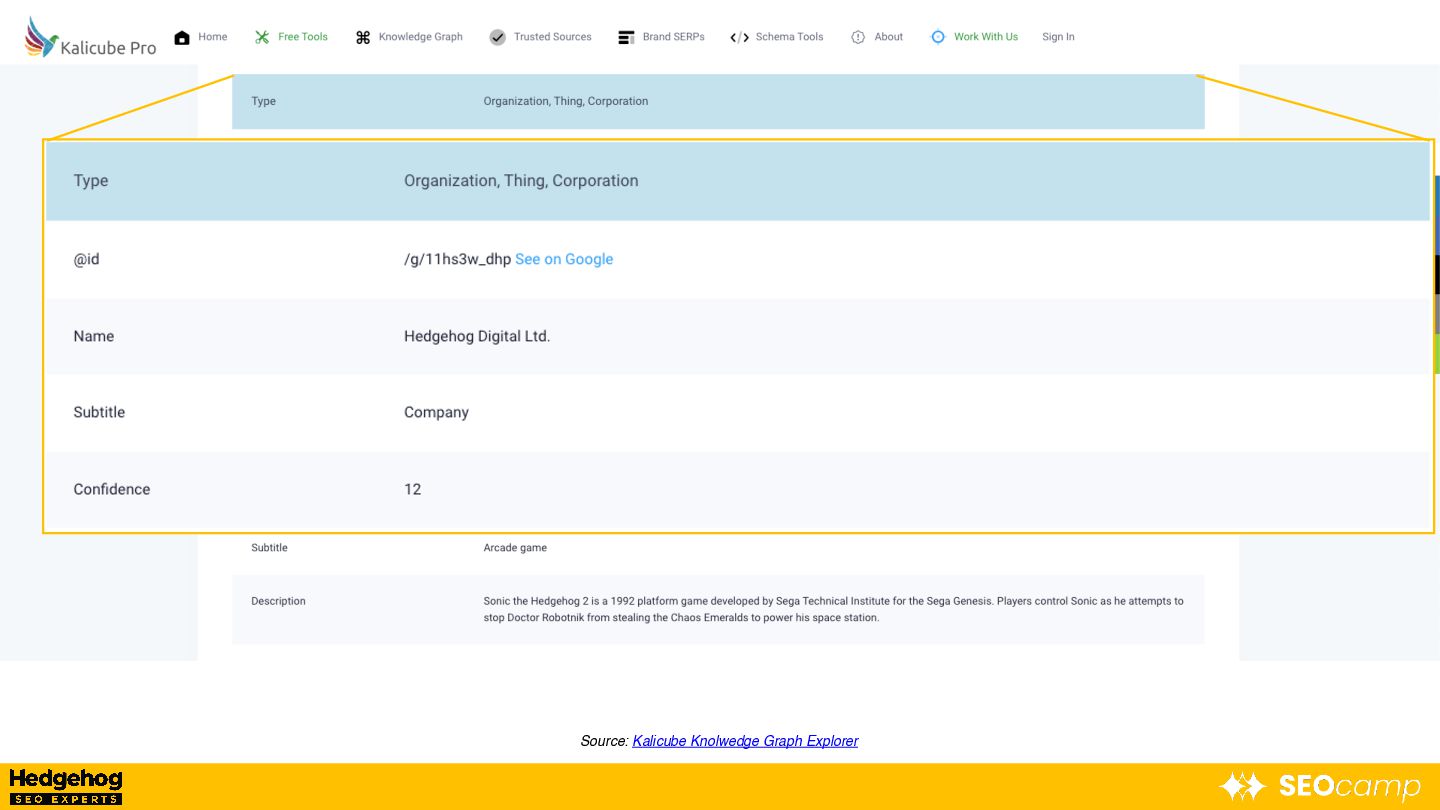Click the Home house icon
1440x810 pixels.
(x=182, y=37)
